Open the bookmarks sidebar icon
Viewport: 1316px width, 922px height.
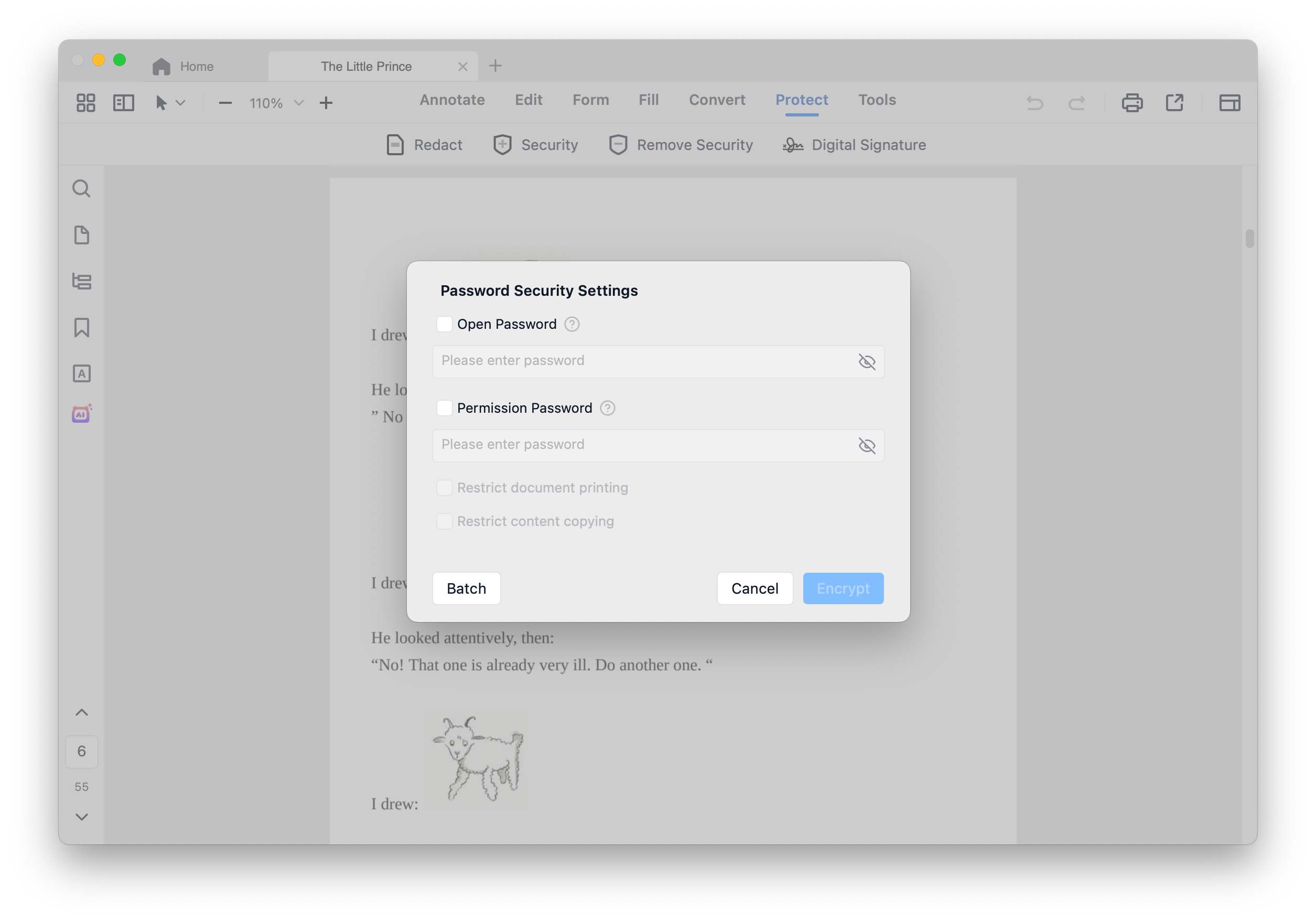coord(81,327)
